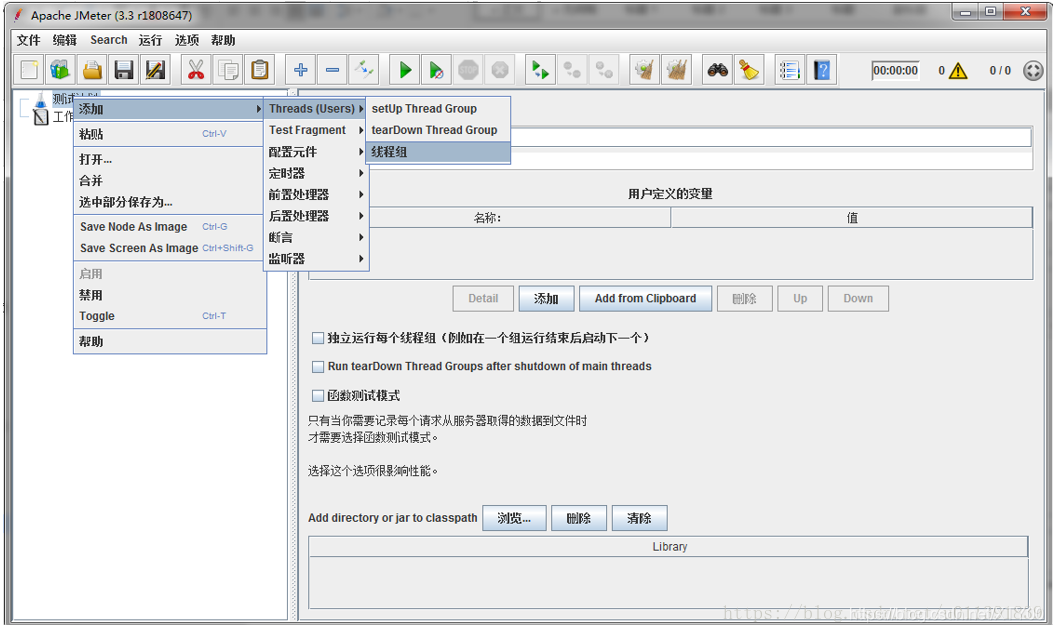
Task: Expand 监听器 submenu
Action: point(316,259)
